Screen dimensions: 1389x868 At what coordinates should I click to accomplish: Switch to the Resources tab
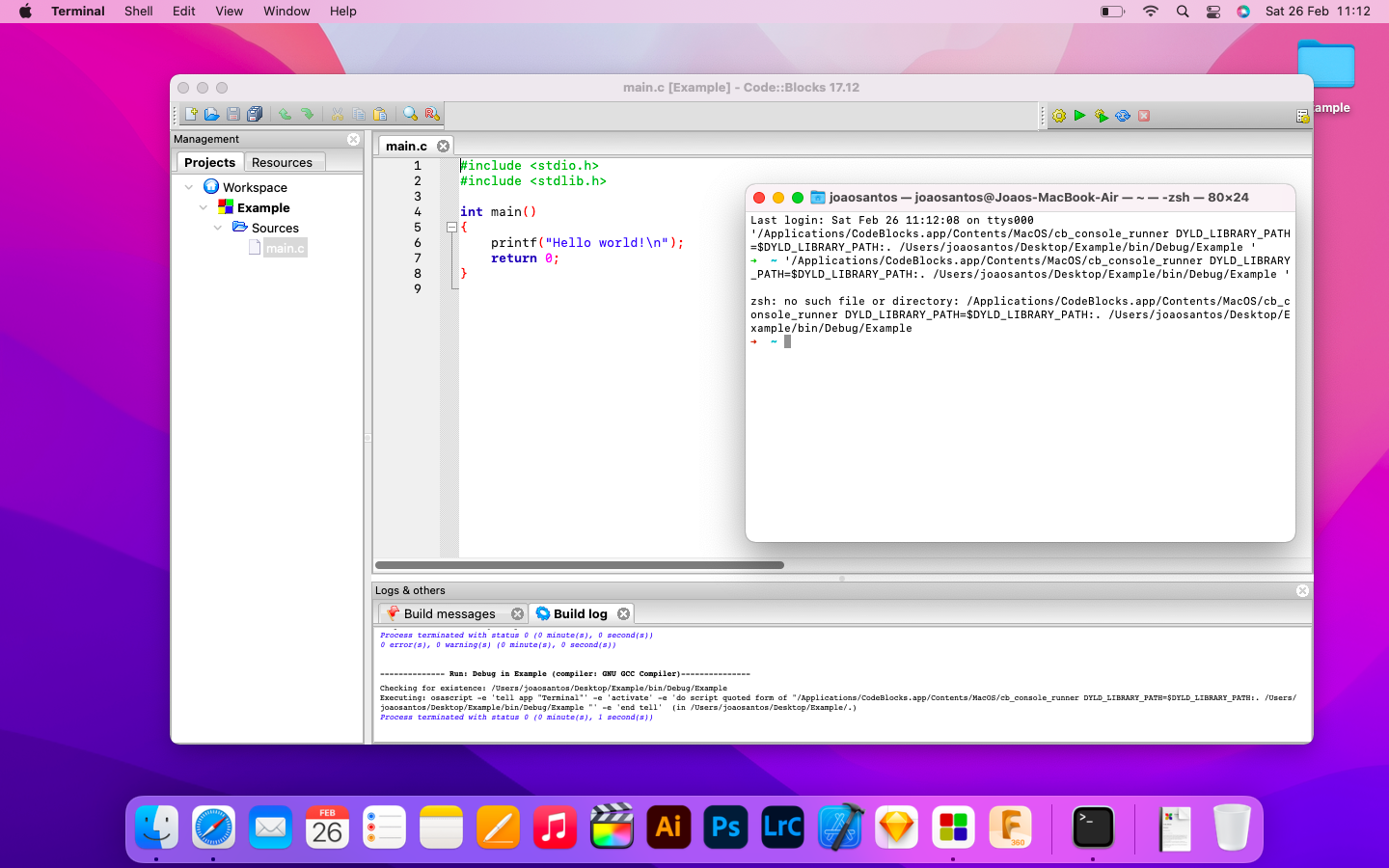(282, 163)
